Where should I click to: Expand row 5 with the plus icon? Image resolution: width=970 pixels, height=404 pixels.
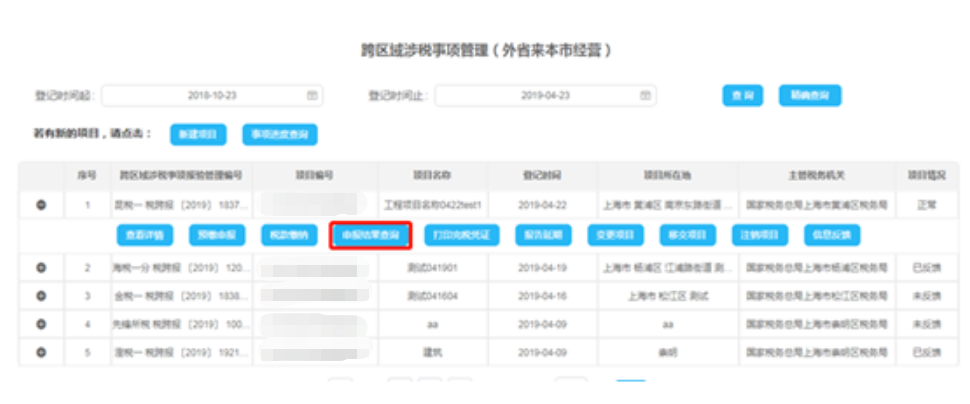[x=41, y=352]
